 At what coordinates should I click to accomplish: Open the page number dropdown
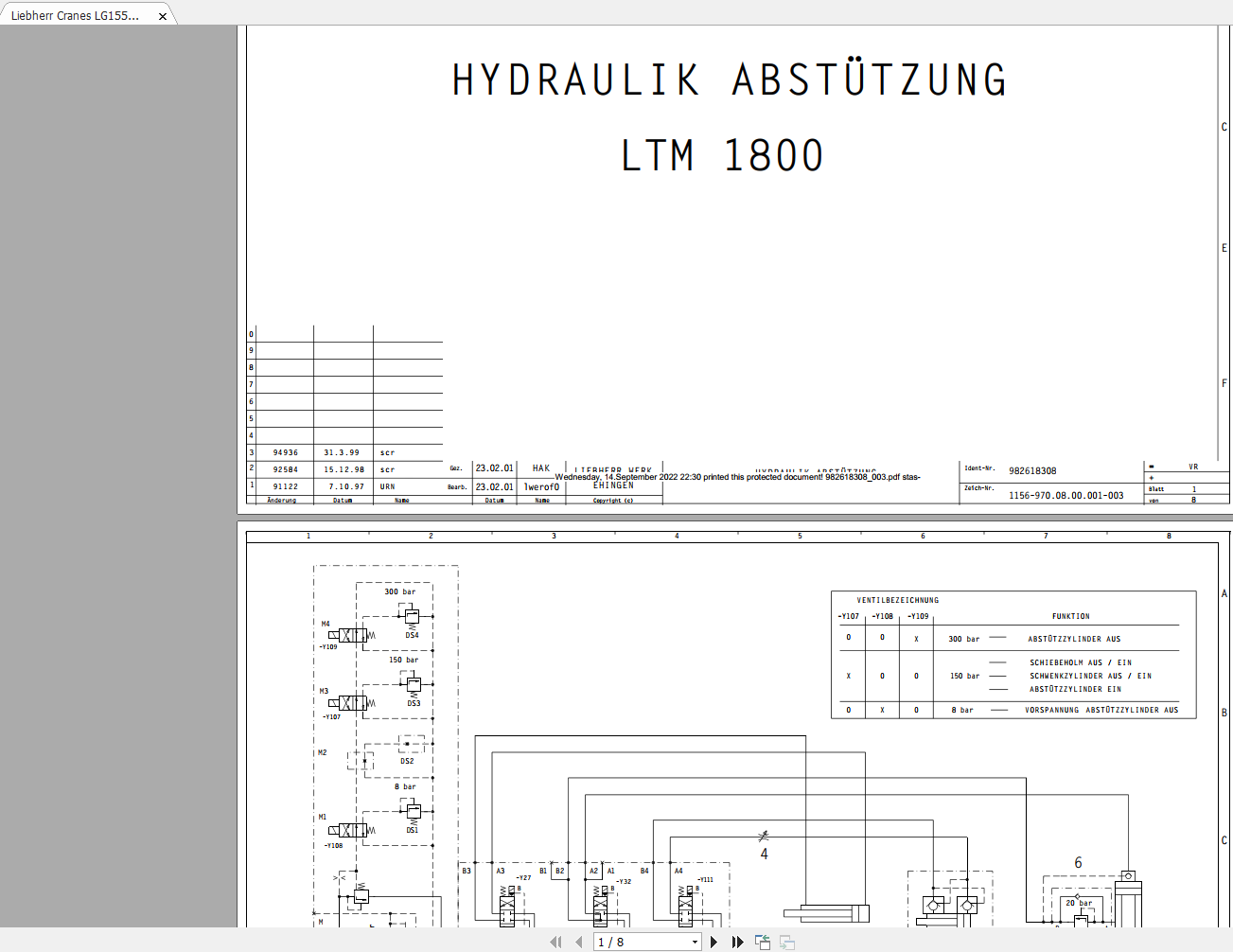[694, 942]
